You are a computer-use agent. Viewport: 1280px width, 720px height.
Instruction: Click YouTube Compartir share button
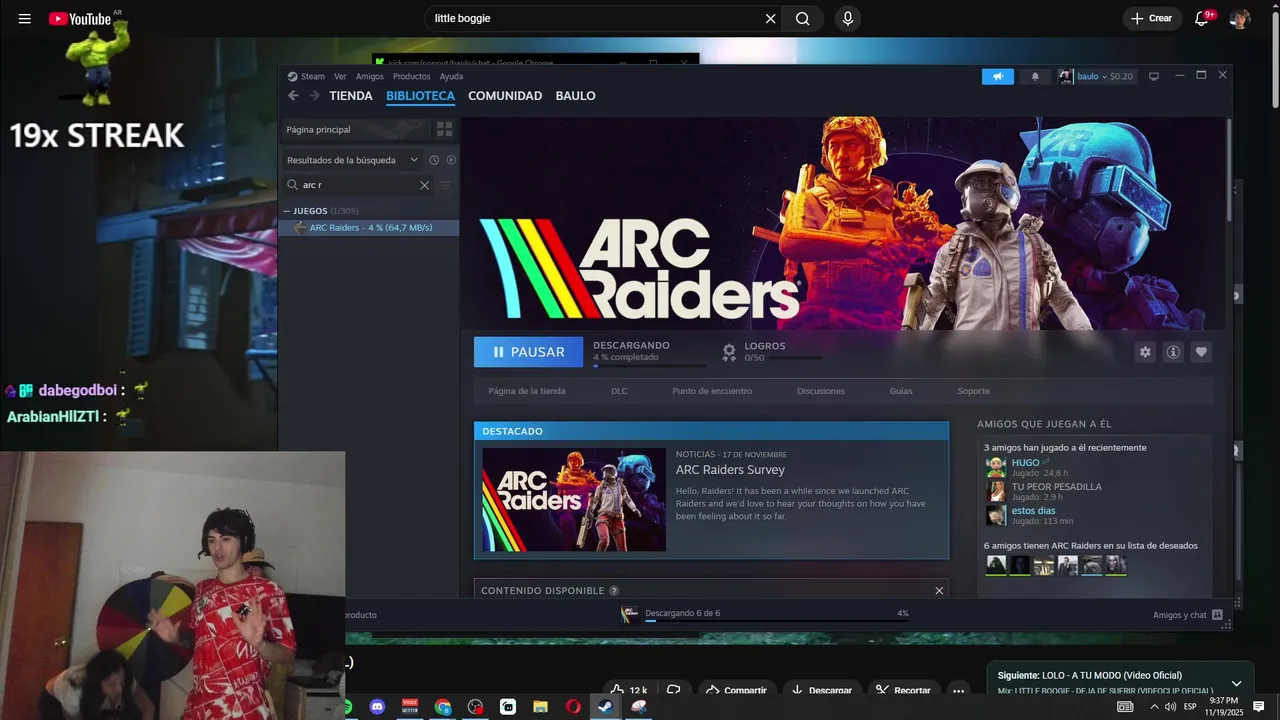(x=736, y=690)
